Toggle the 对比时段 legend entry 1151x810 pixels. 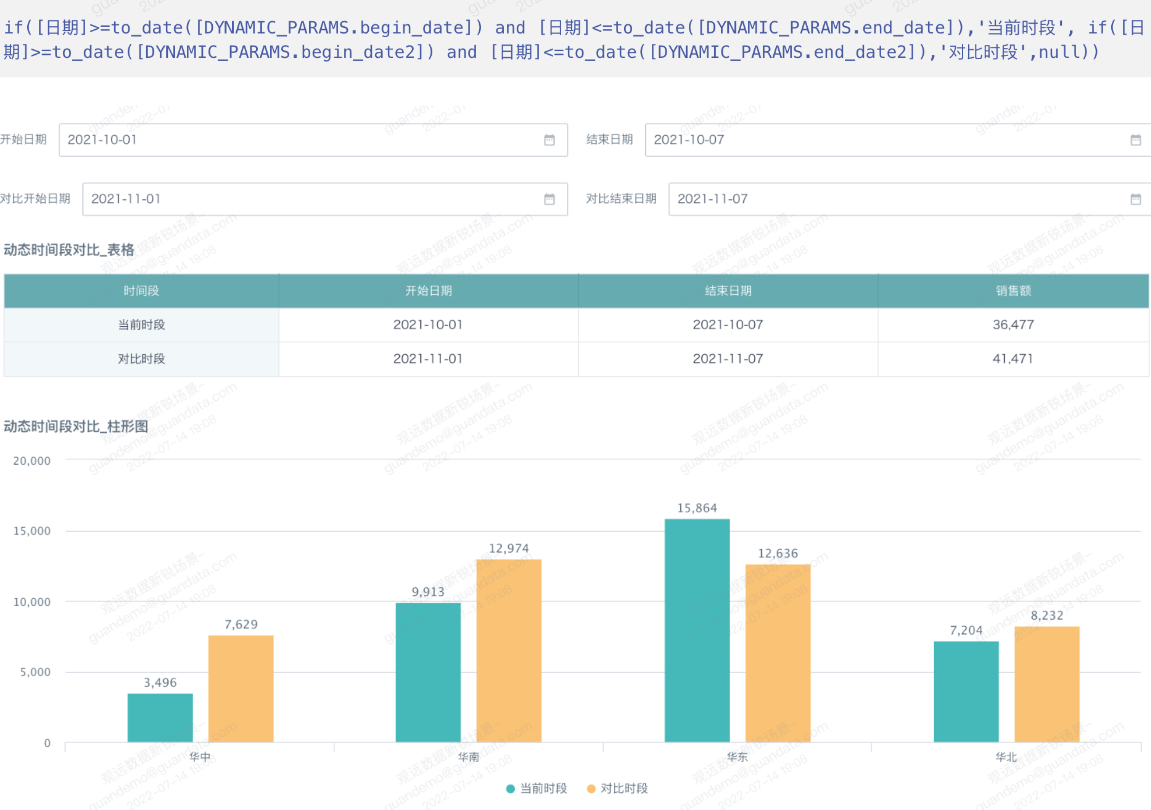(x=617, y=788)
